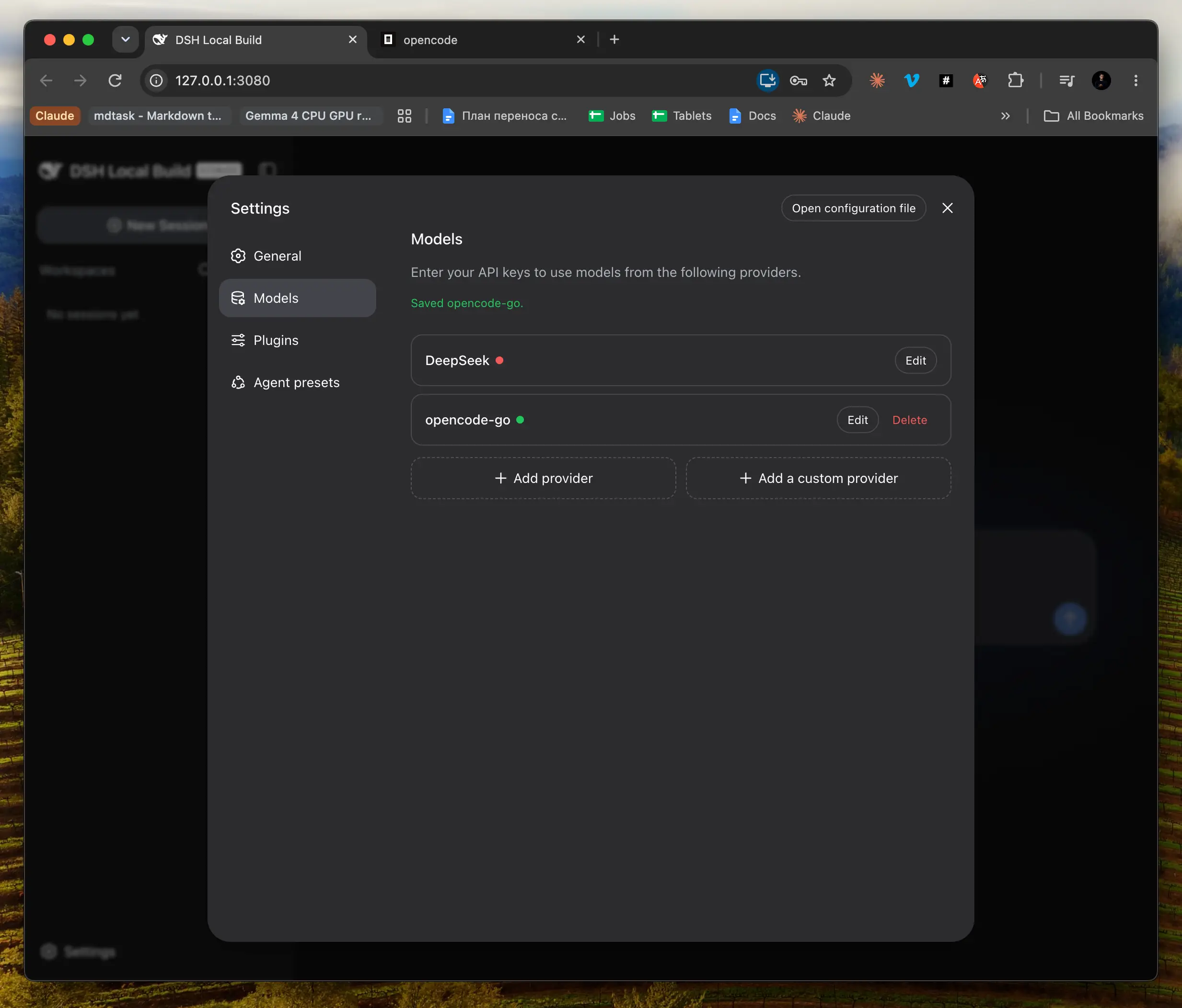Close the Settings dialog with the X
The width and height of the screenshot is (1182, 1008).
(948, 208)
